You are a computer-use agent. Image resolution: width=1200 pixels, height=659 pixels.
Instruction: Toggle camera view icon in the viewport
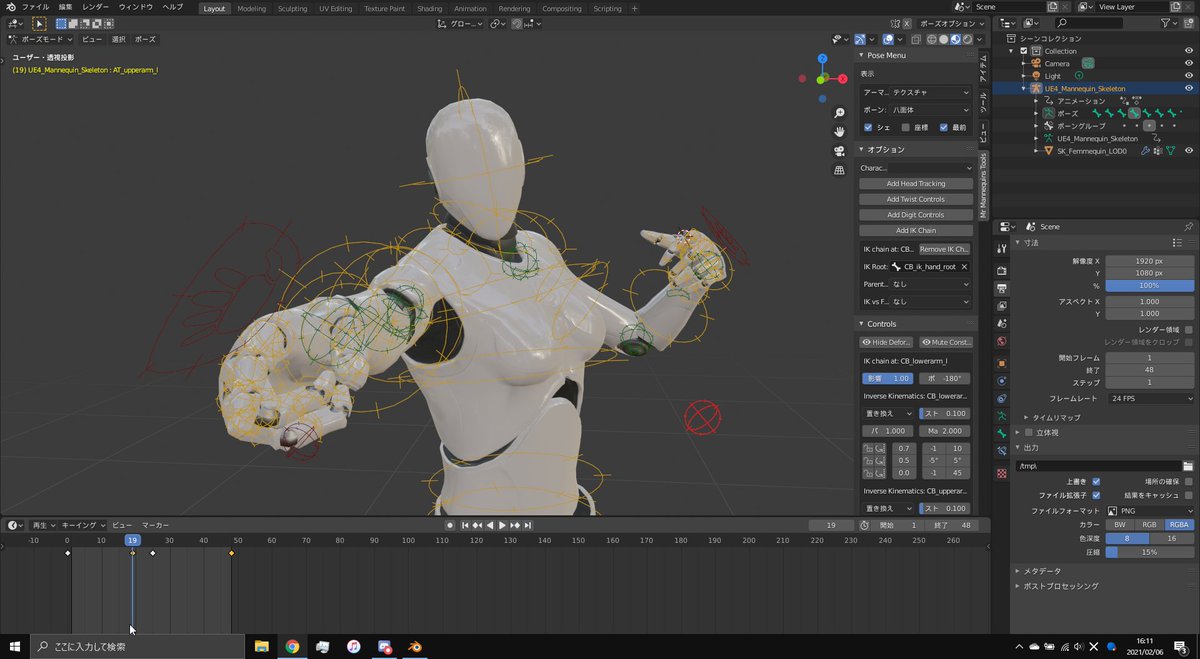coord(840,151)
